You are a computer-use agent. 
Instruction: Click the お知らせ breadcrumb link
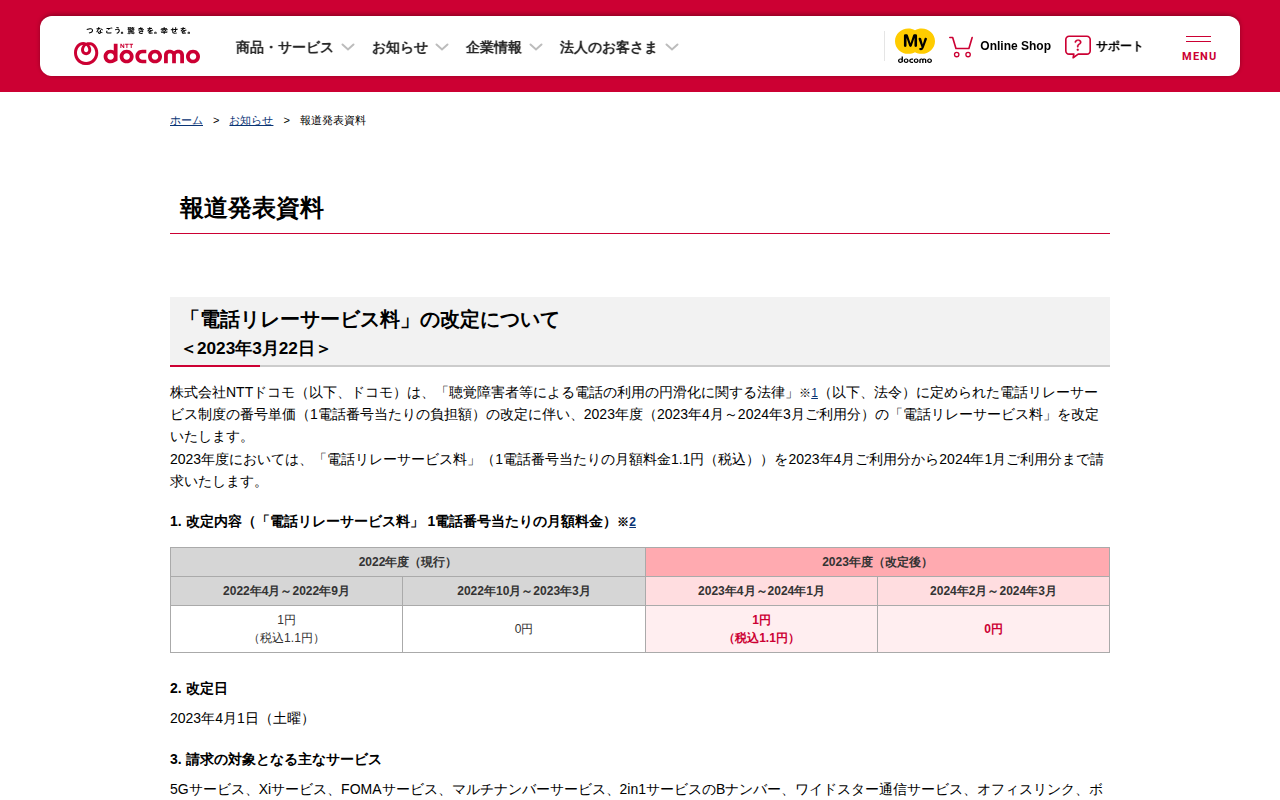click(x=251, y=120)
